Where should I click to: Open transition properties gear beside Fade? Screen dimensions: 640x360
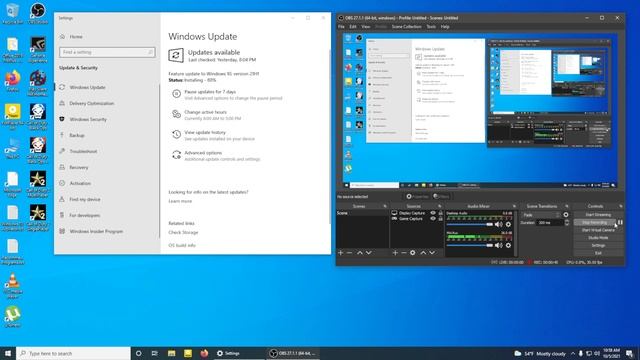[x=566, y=215]
